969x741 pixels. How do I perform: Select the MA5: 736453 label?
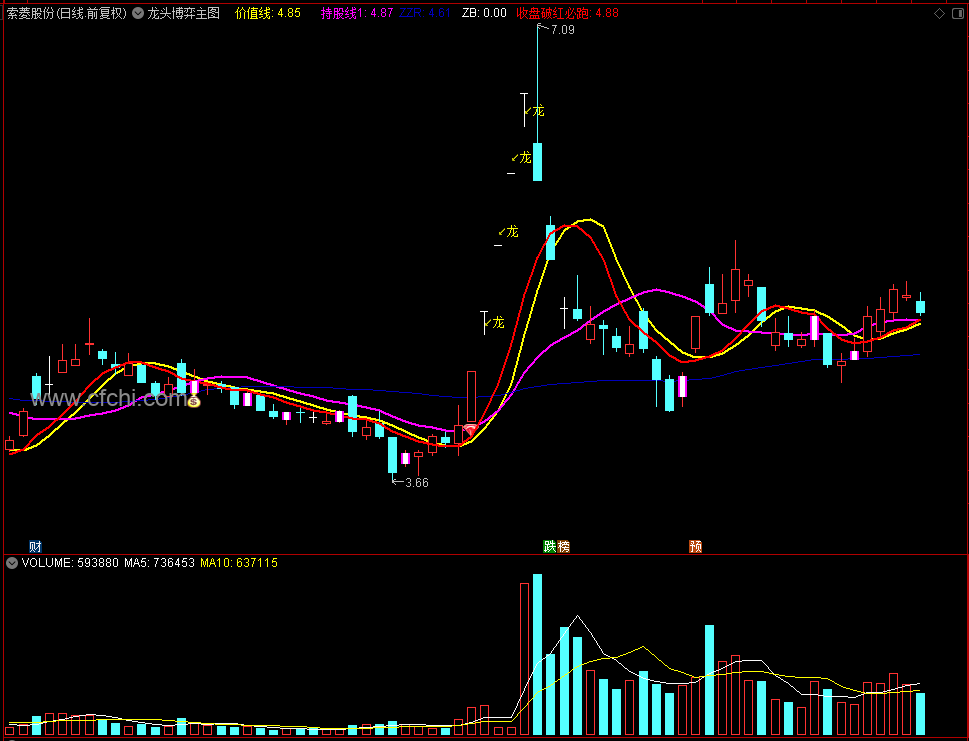click(x=159, y=562)
